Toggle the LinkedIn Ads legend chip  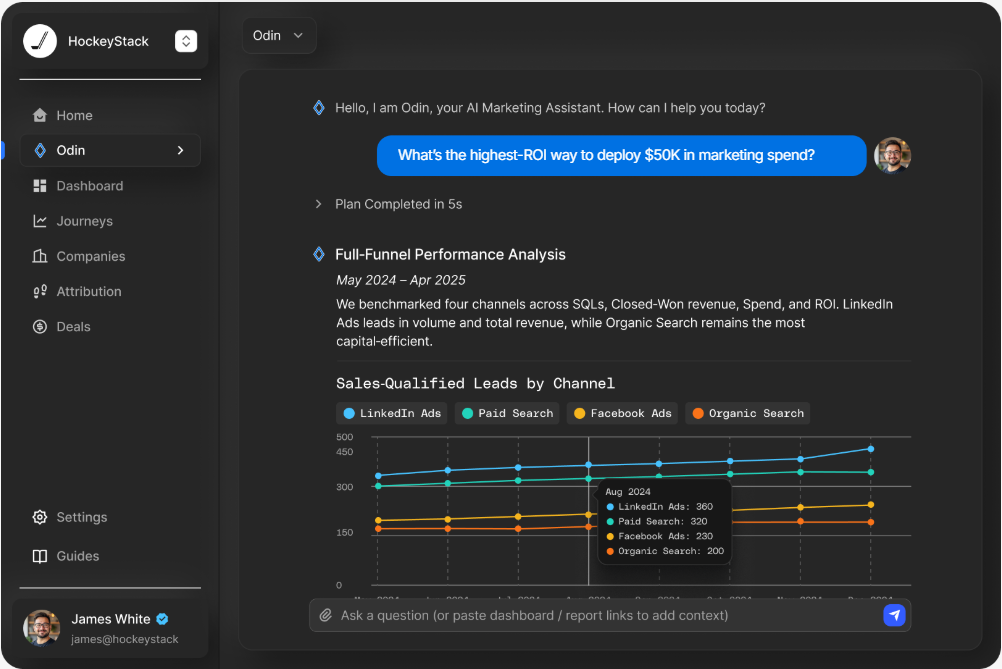pyautogui.click(x=392, y=413)
